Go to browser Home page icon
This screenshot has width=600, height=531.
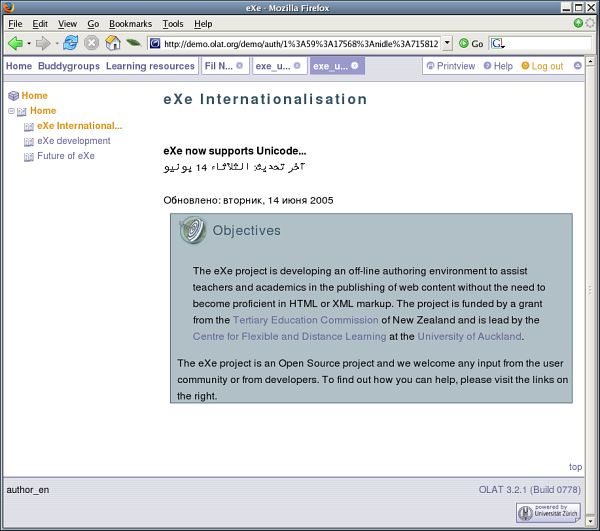(113, 43)
